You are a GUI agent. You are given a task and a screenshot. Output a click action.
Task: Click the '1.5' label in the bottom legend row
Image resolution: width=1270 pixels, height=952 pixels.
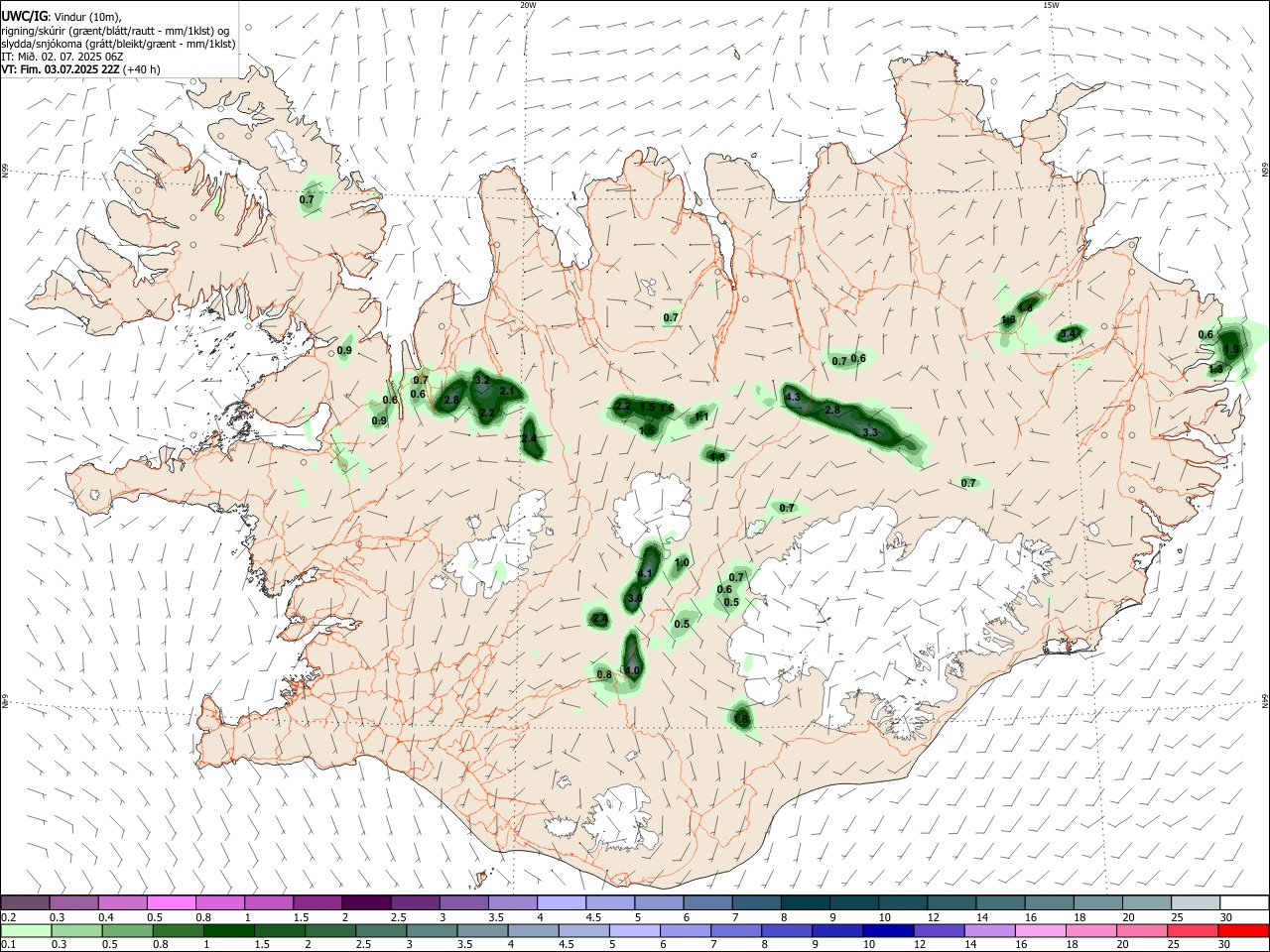point(262,945)
